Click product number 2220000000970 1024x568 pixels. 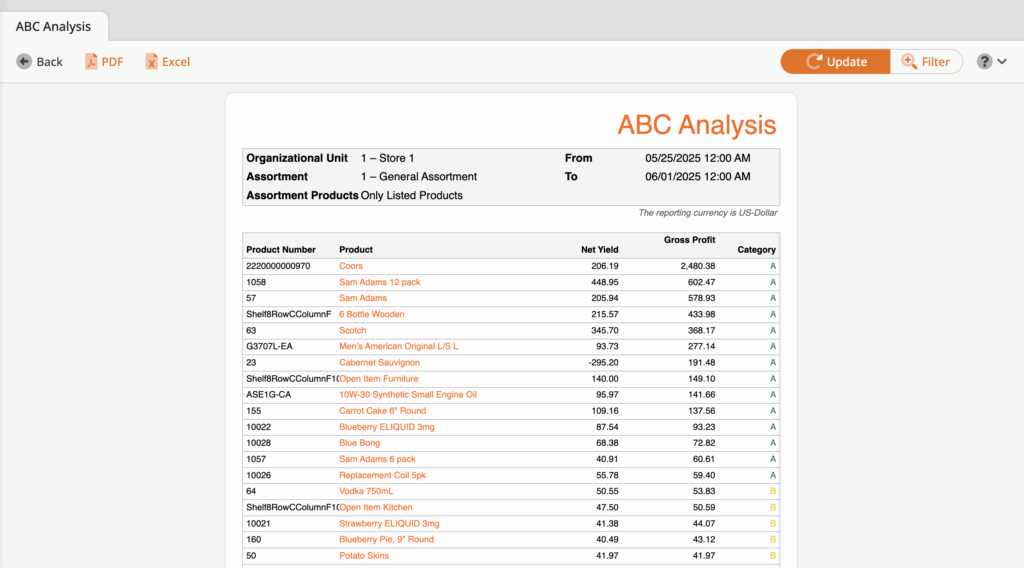(x=278, y=266)
